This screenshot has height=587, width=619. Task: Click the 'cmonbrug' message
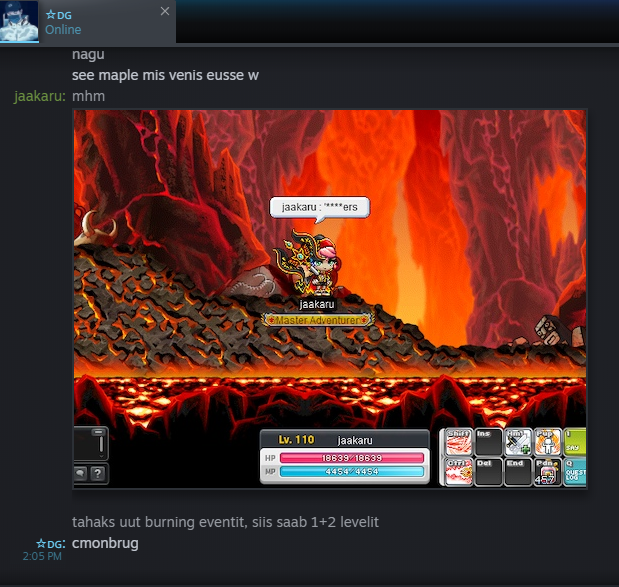[x=105, y=543]
